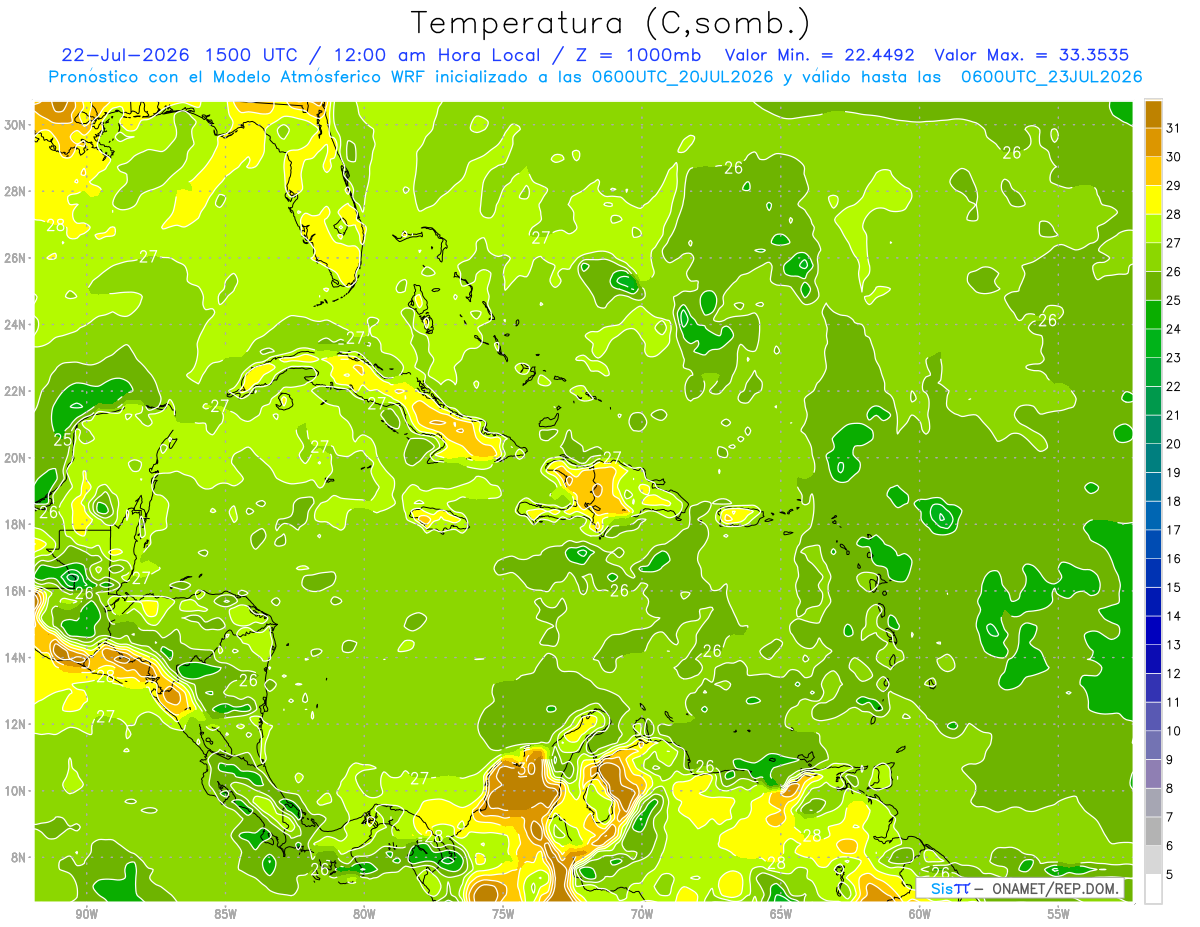This screenshot has width=1200, height=927.
Task: Click the legend value 16
Action: 1174,559
